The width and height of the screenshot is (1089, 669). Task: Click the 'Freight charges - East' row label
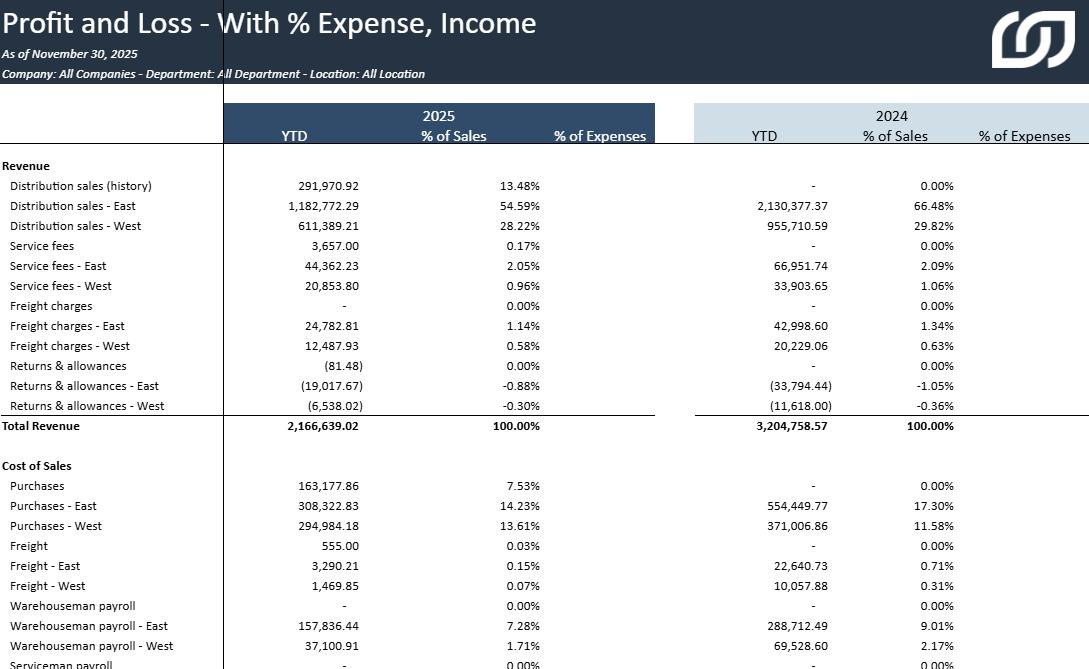click(67, 327)
